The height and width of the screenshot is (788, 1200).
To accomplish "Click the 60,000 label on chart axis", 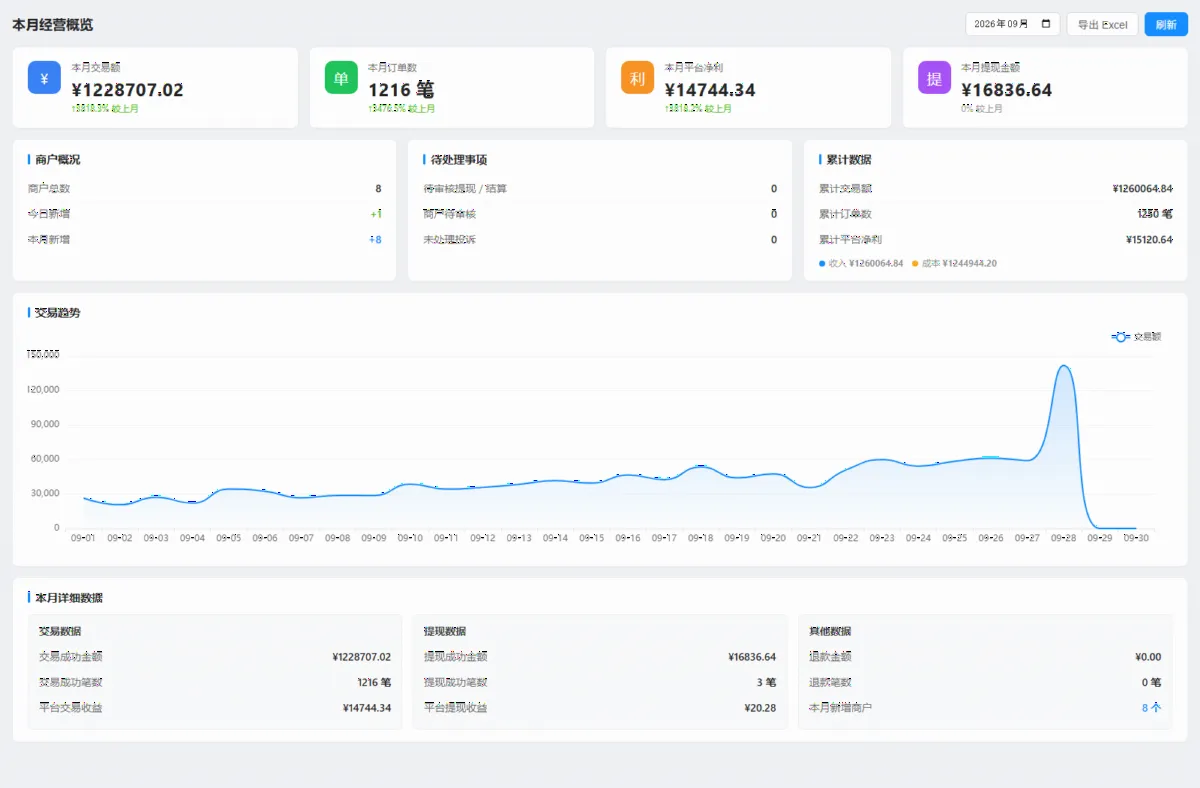I will (43, 458).
